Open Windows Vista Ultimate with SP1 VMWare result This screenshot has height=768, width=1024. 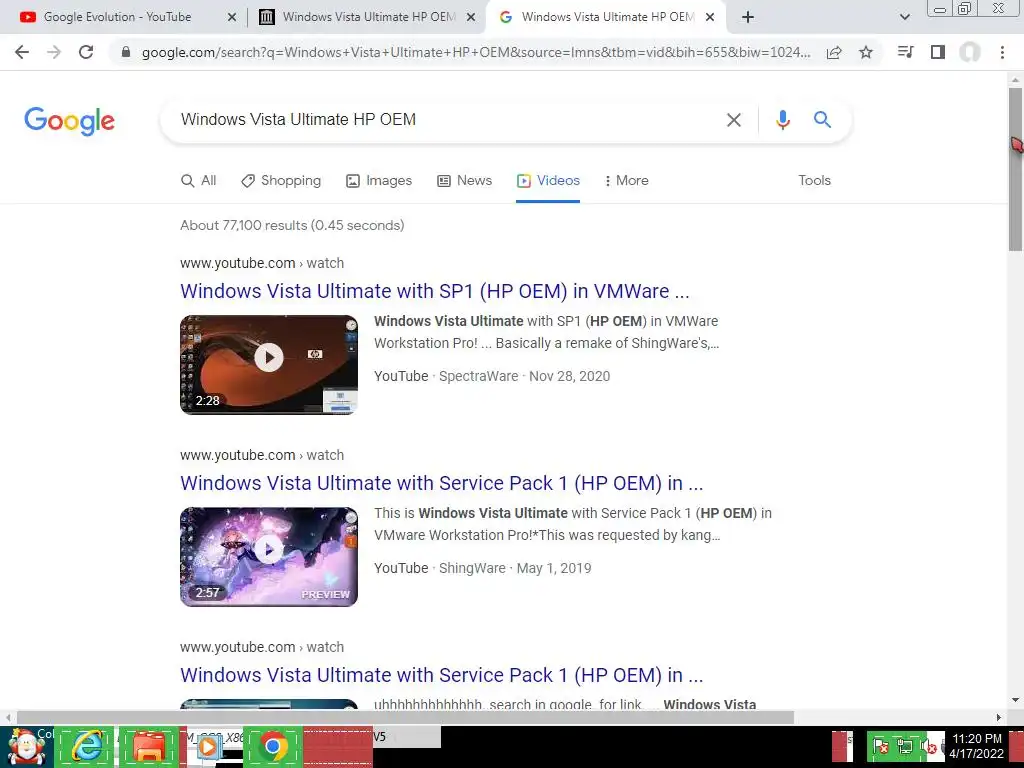(435, 291)
